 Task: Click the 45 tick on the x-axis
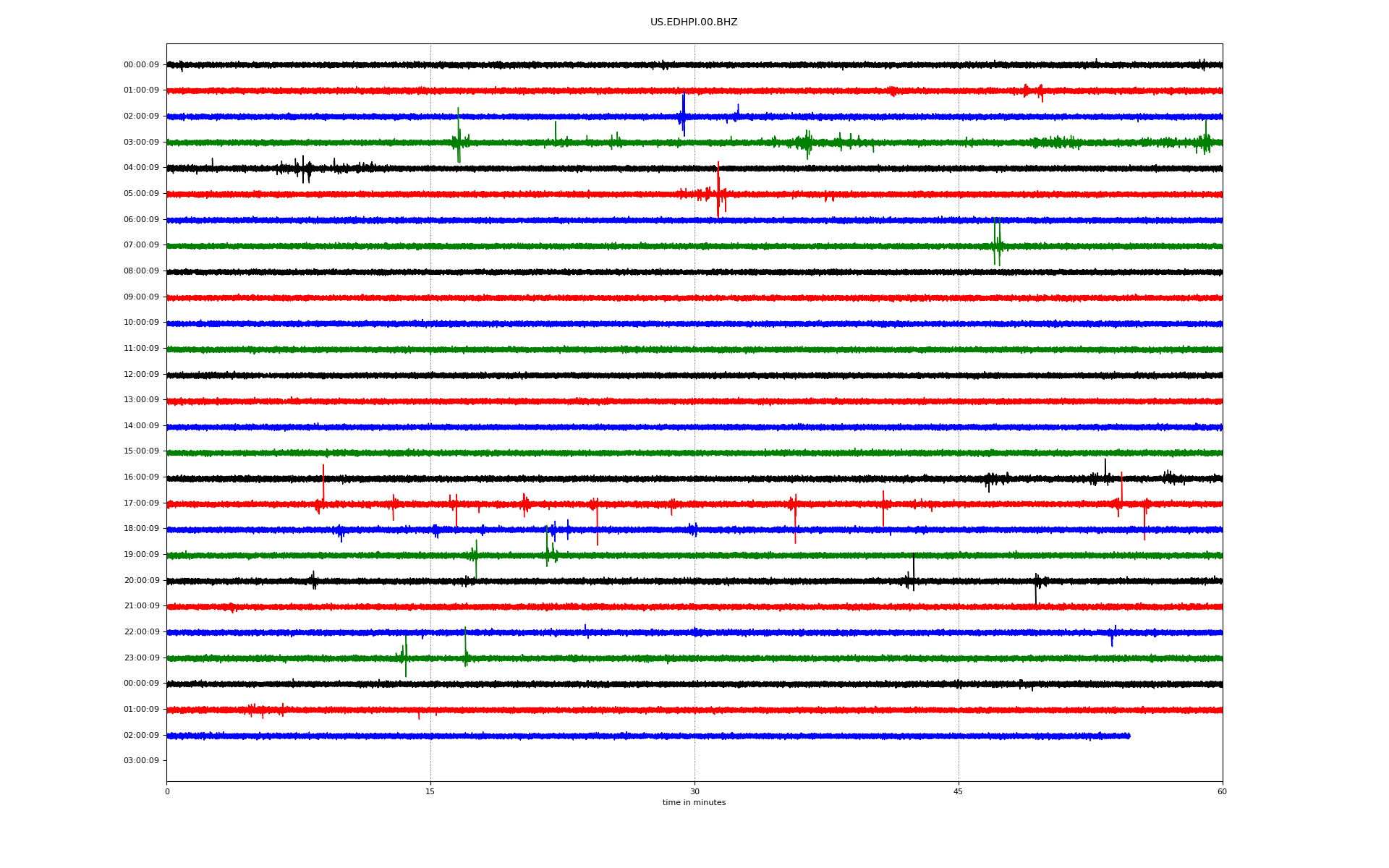(x=958, y=791)
